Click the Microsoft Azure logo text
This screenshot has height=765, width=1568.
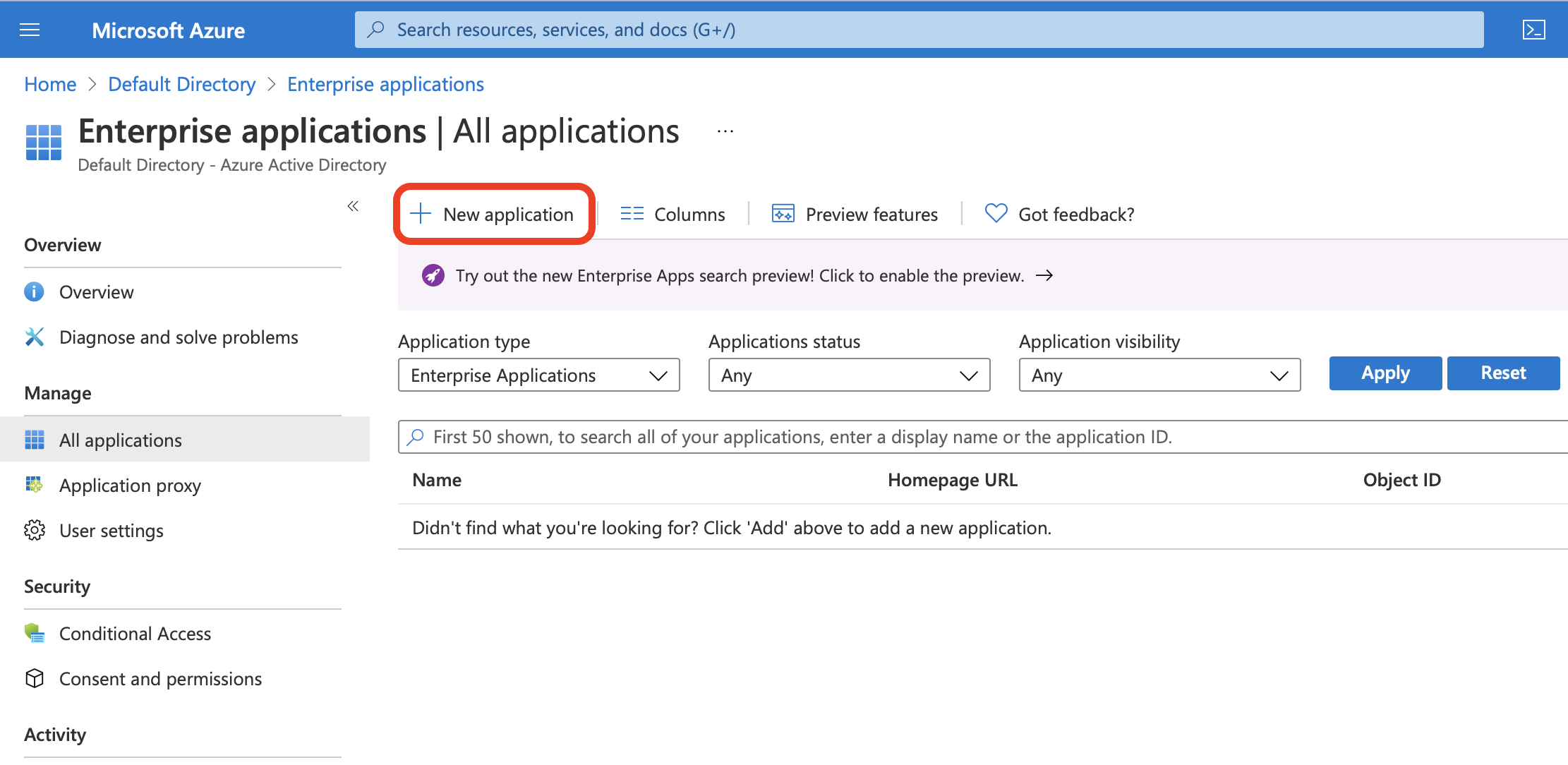168,30
